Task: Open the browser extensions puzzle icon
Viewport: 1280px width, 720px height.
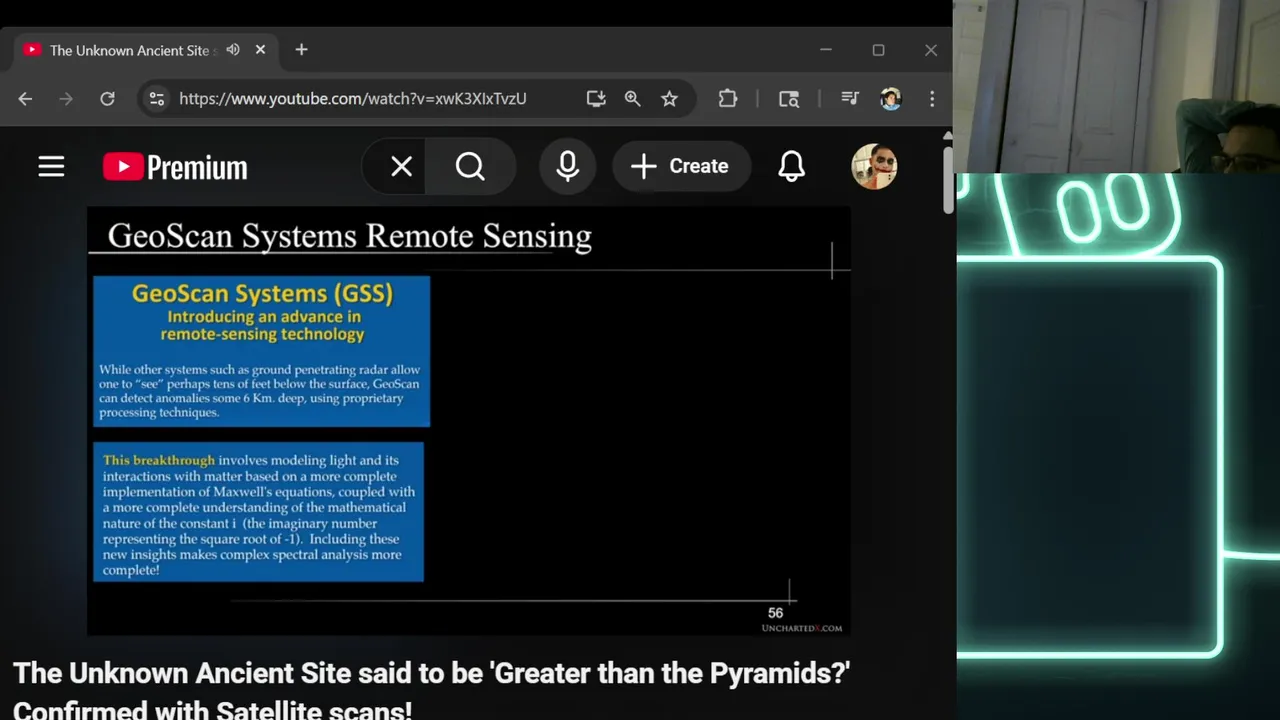Action: pyautogui.click(x=728, y=99)
